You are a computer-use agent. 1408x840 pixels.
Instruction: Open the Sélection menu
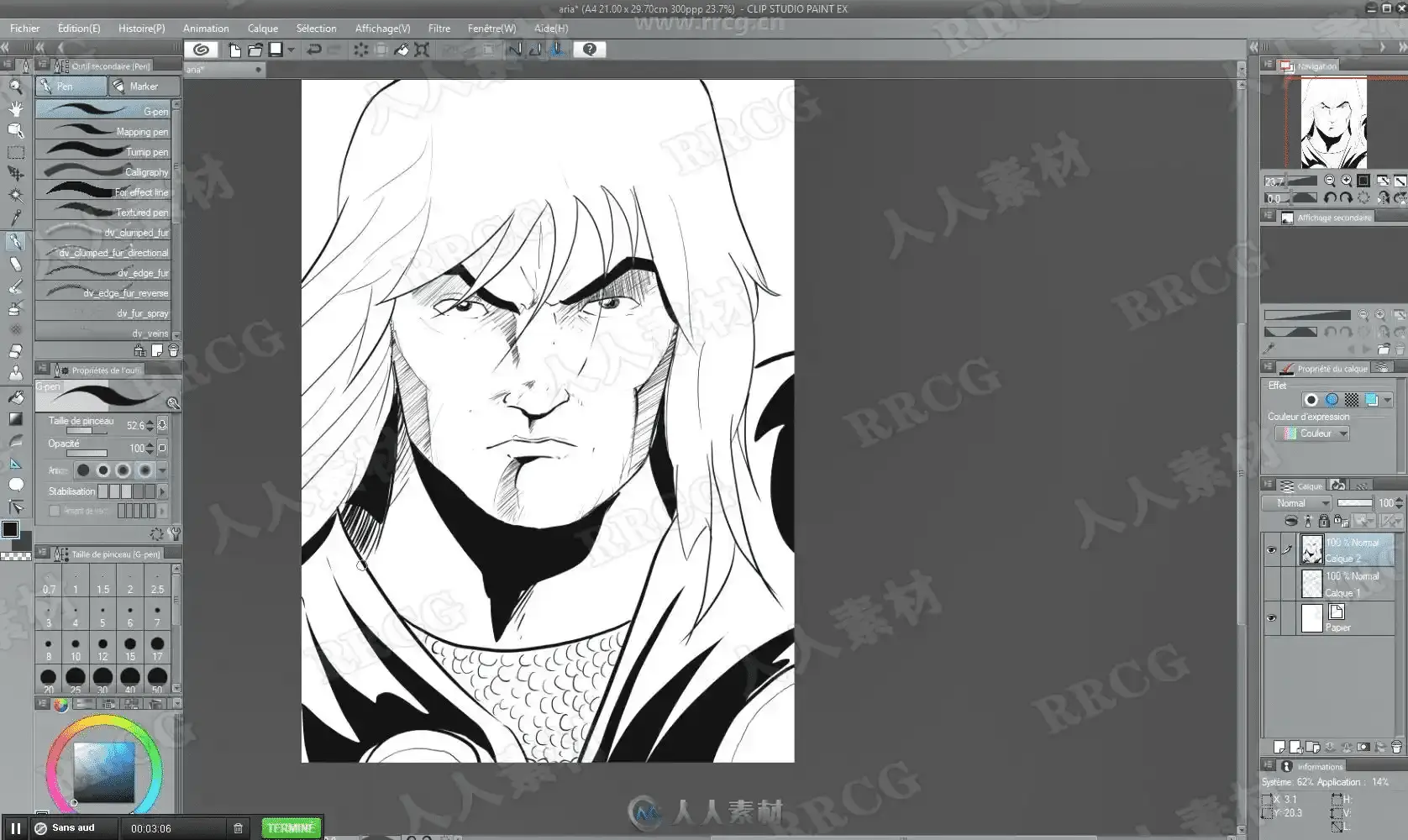(316, 28)
